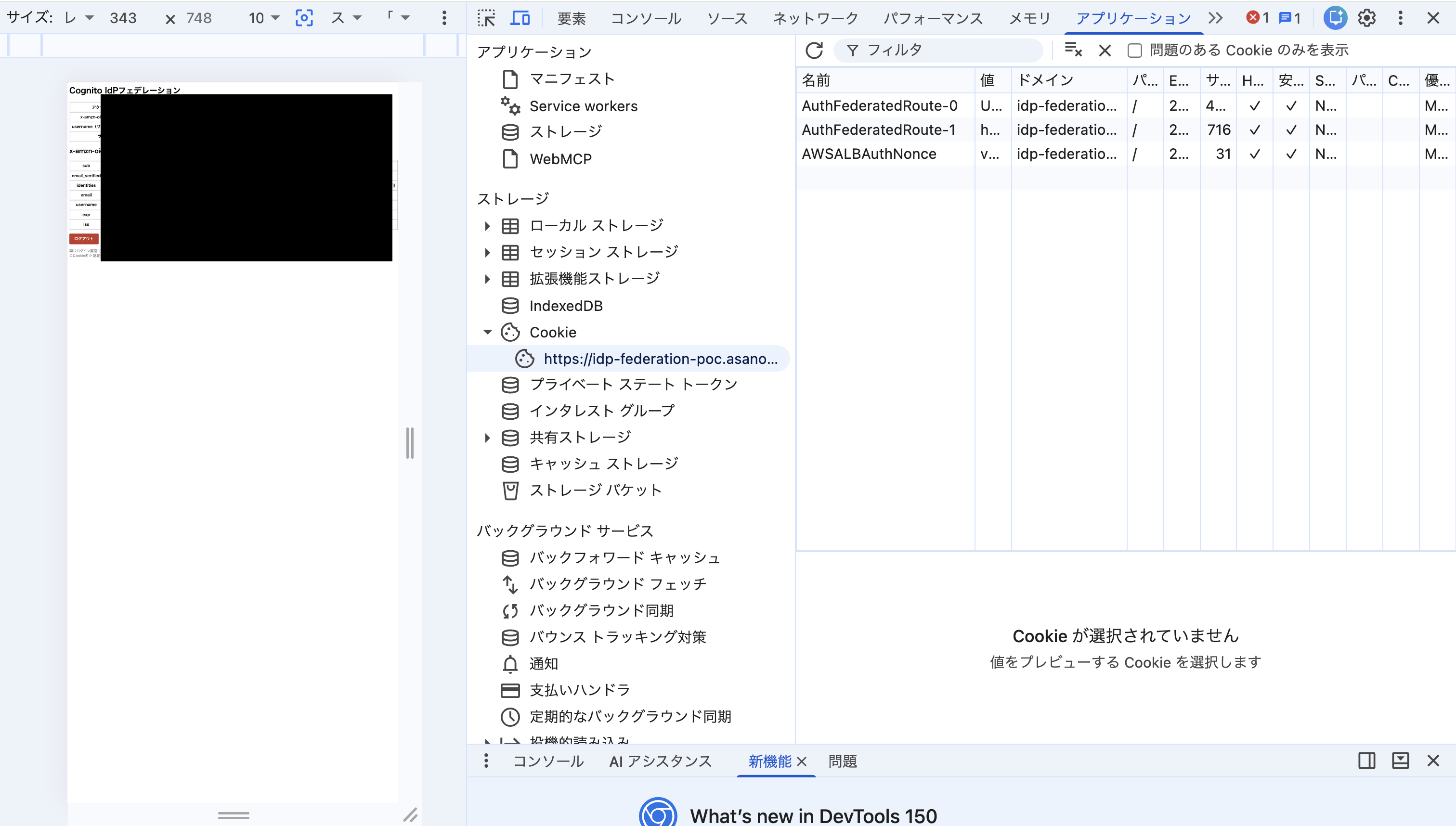Open ストレージ under アプリケーション section
Screen dimensions: 1456x826
pos(551,131)
